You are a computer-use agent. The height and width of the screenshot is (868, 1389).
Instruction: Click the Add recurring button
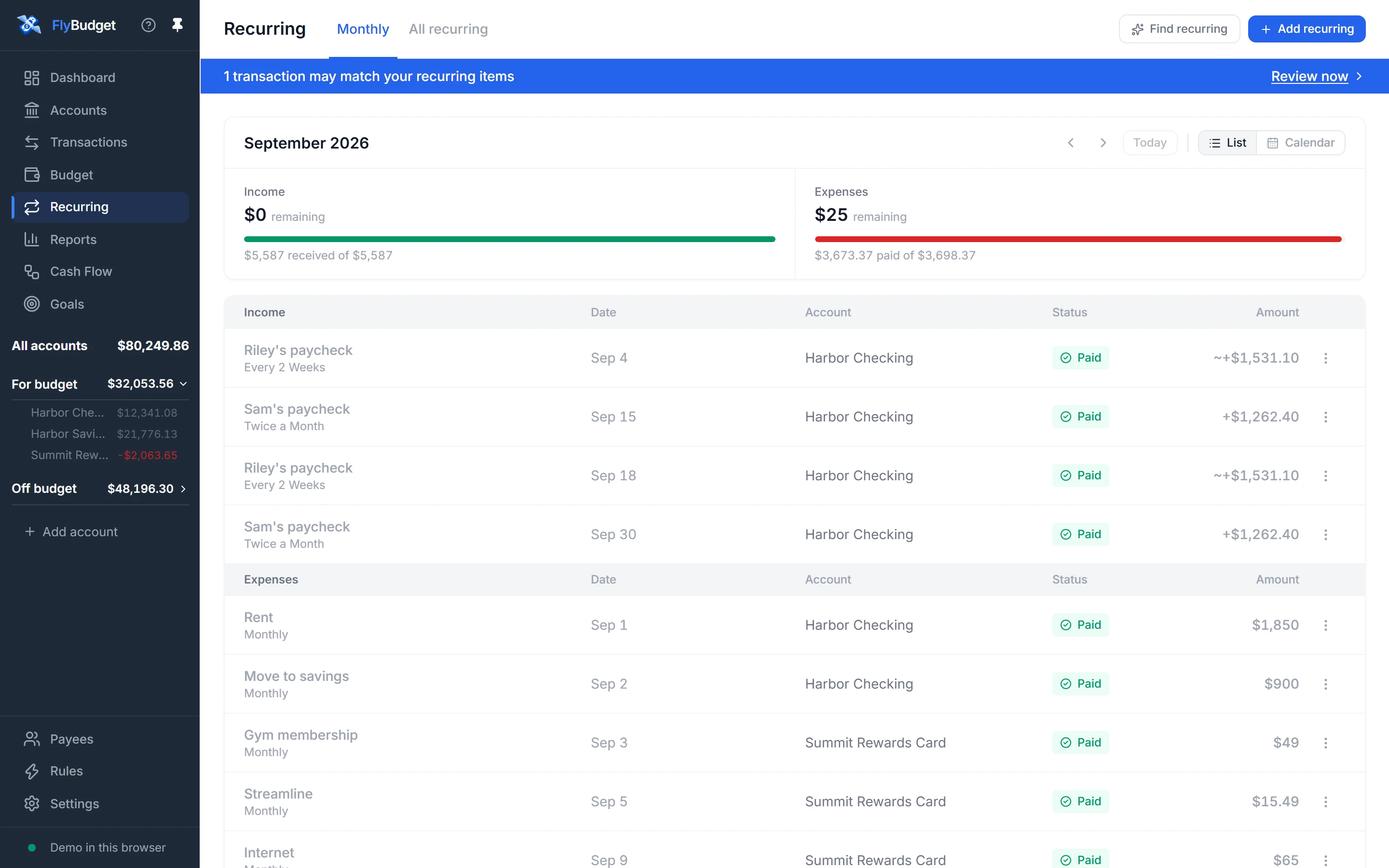point(1307,29)
